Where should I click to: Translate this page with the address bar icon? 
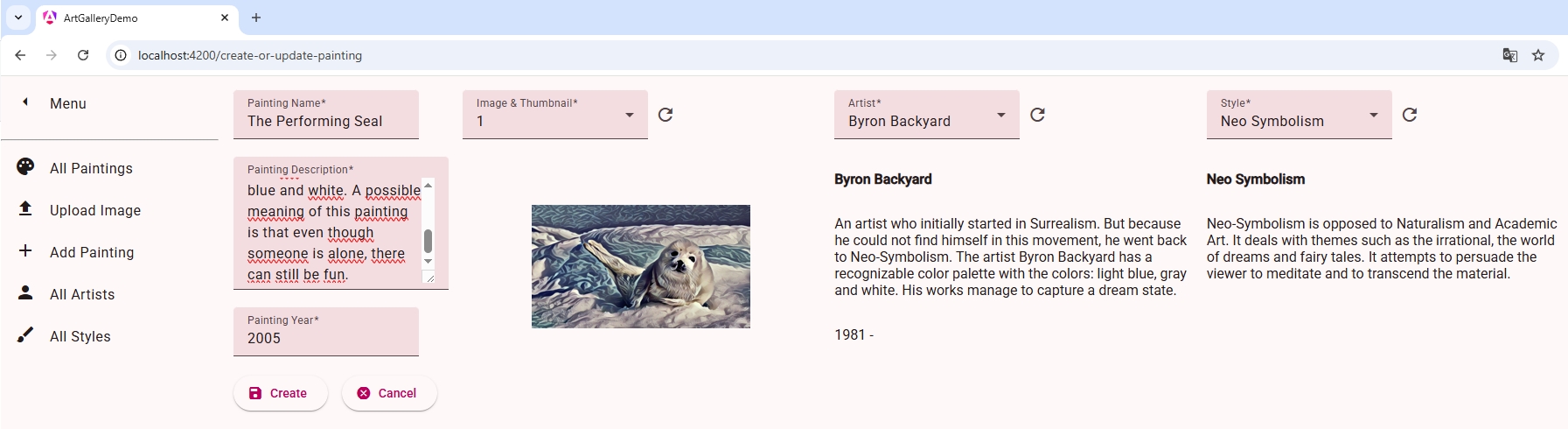click(x=1510, y=55)
